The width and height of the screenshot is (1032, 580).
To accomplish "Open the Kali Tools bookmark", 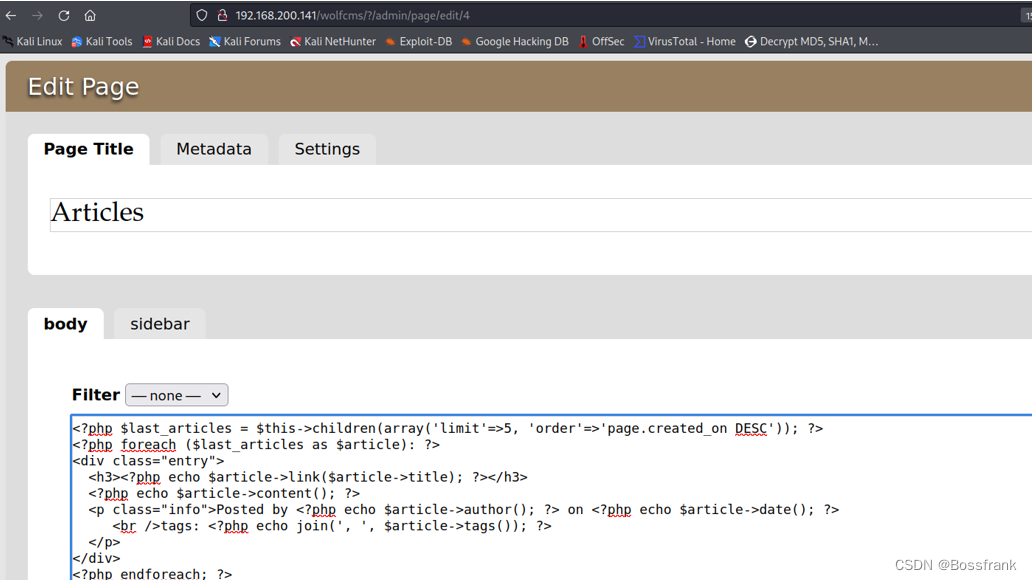I will pyautogui.click(x=102, y=41).
